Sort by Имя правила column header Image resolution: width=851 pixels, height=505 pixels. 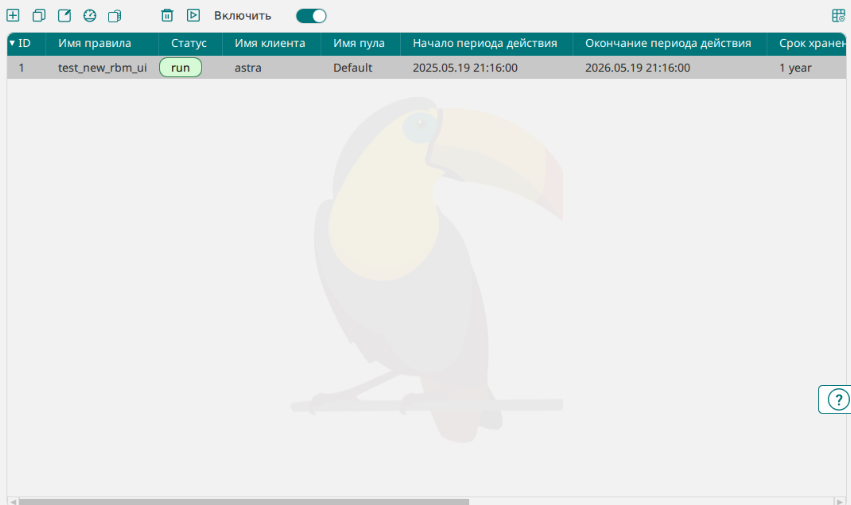[94, 44]
